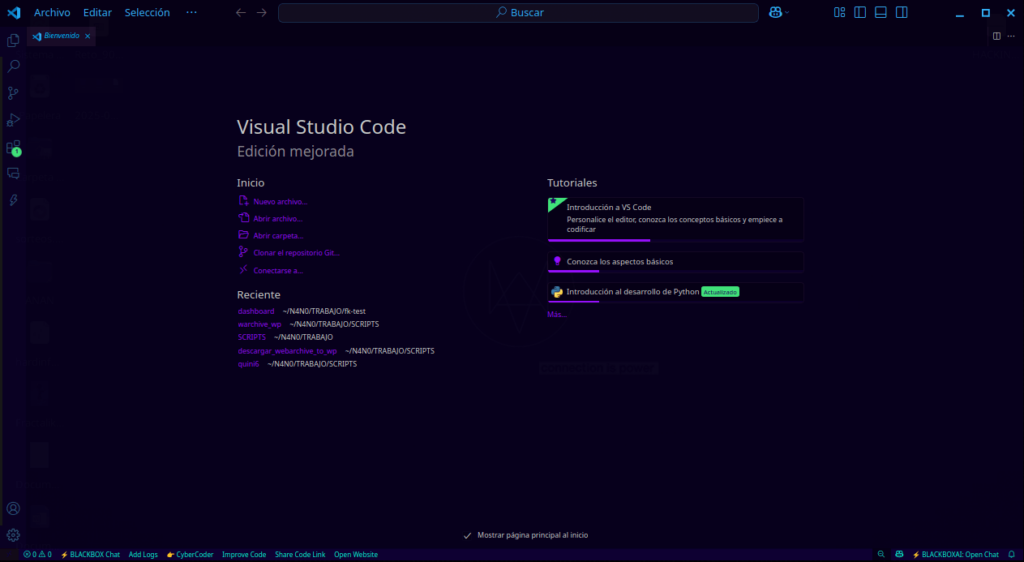
Task: Go forward with the right arrow
Action: coord(262,12)
